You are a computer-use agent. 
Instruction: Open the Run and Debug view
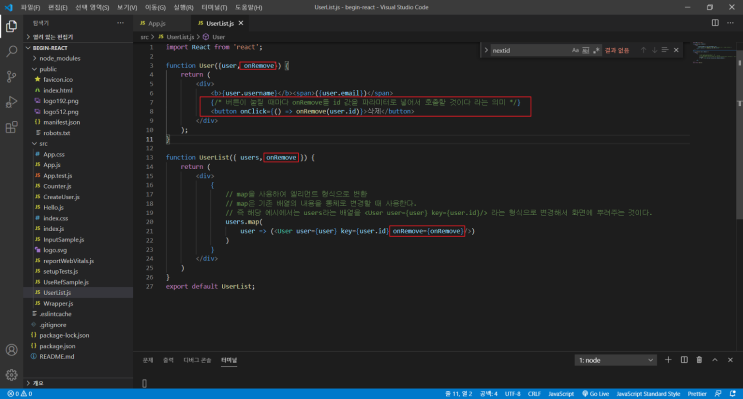11,102
